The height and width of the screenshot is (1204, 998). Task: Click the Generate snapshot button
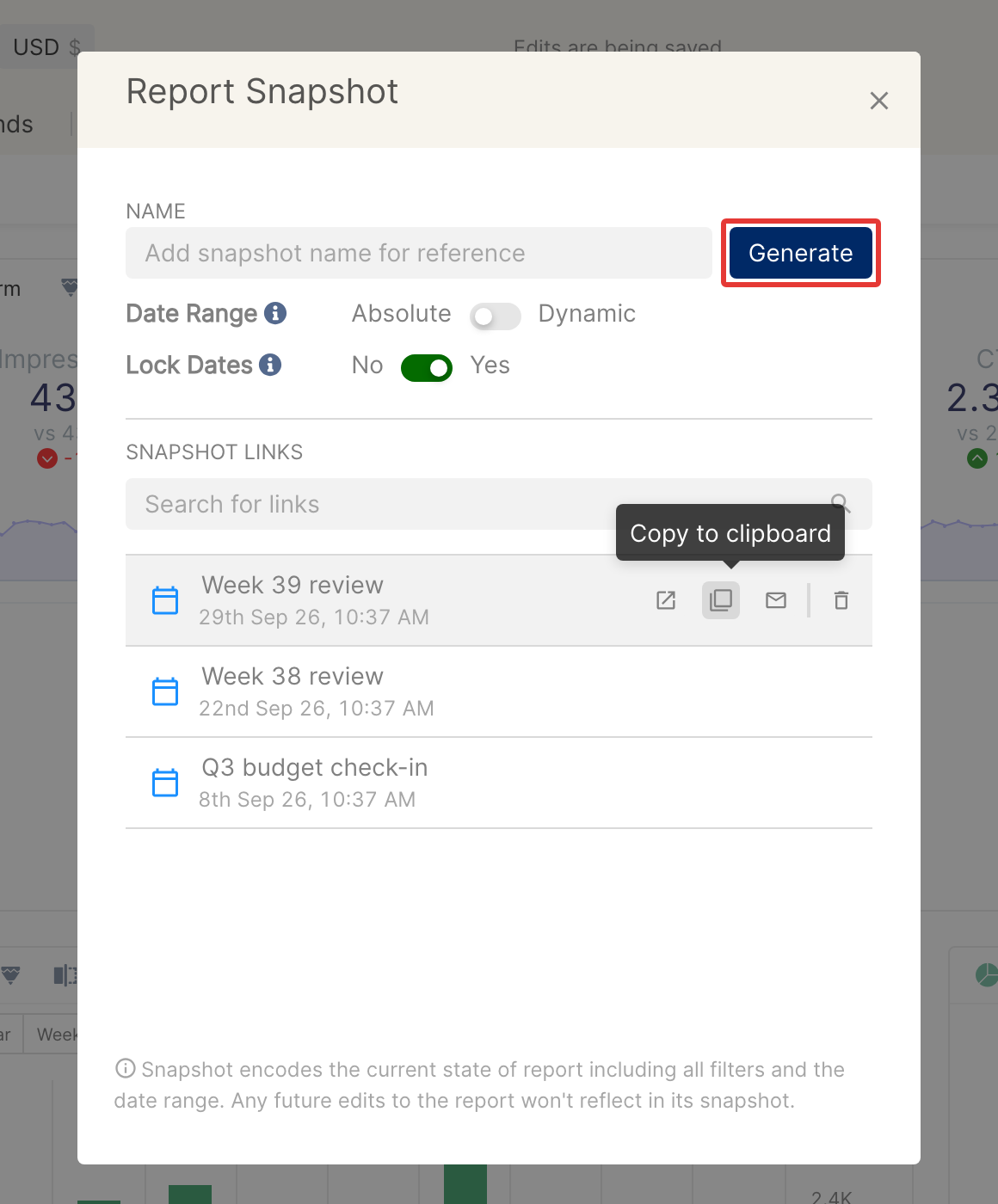click(x=800, y=253)
